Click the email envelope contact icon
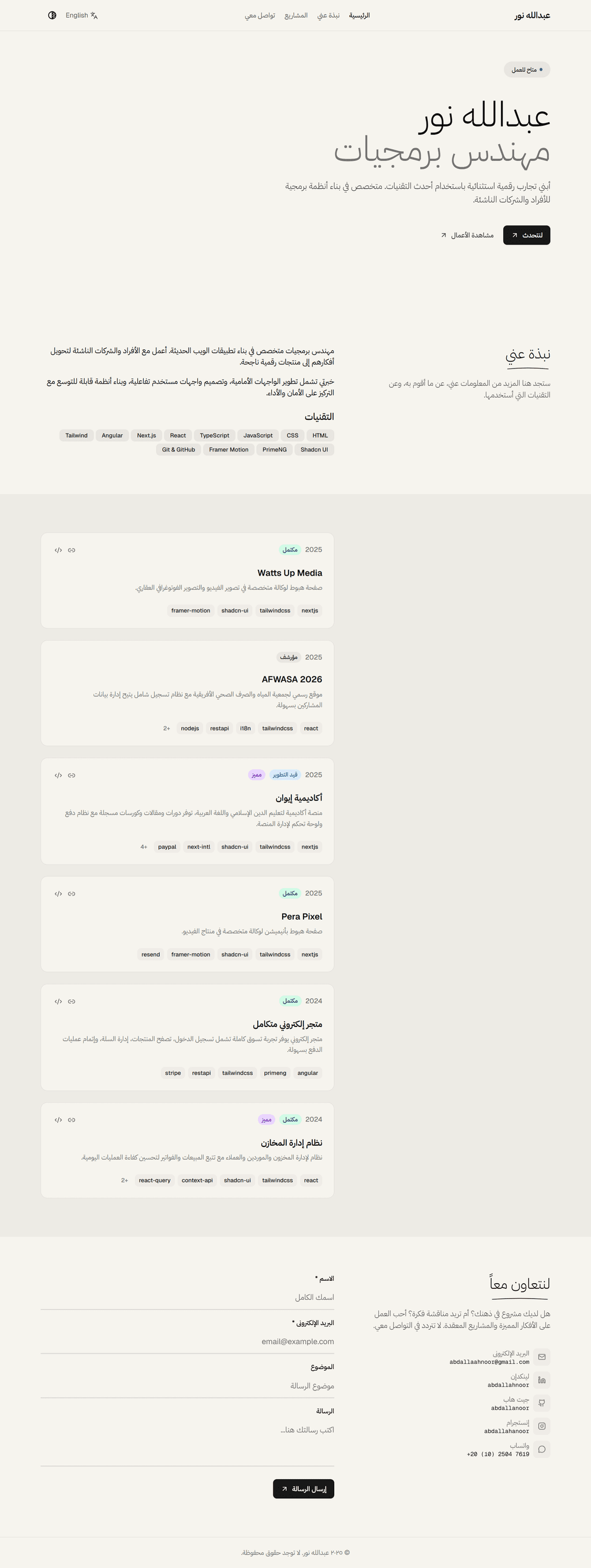 (x=541, y=1357)
